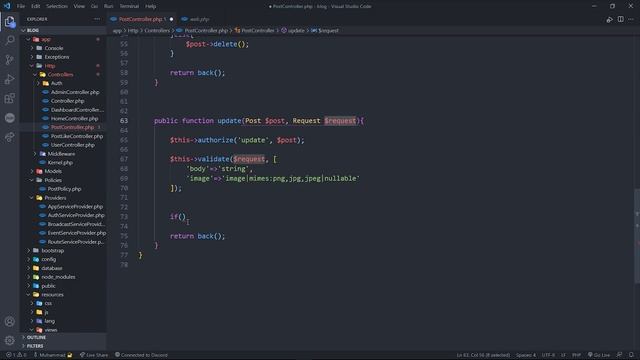Open the File menu

(21, 6)
